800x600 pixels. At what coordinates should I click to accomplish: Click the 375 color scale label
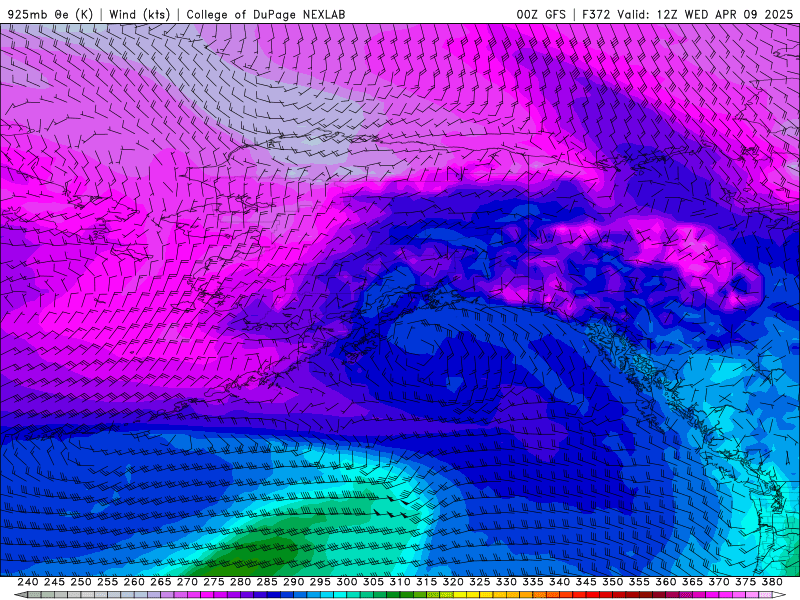[745, 582]
